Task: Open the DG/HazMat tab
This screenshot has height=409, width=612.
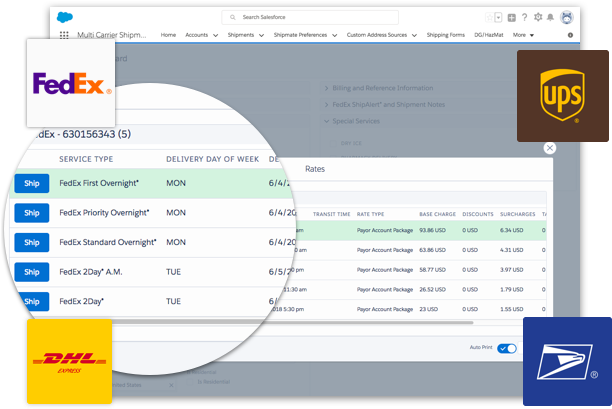Action: coord(489,35)
